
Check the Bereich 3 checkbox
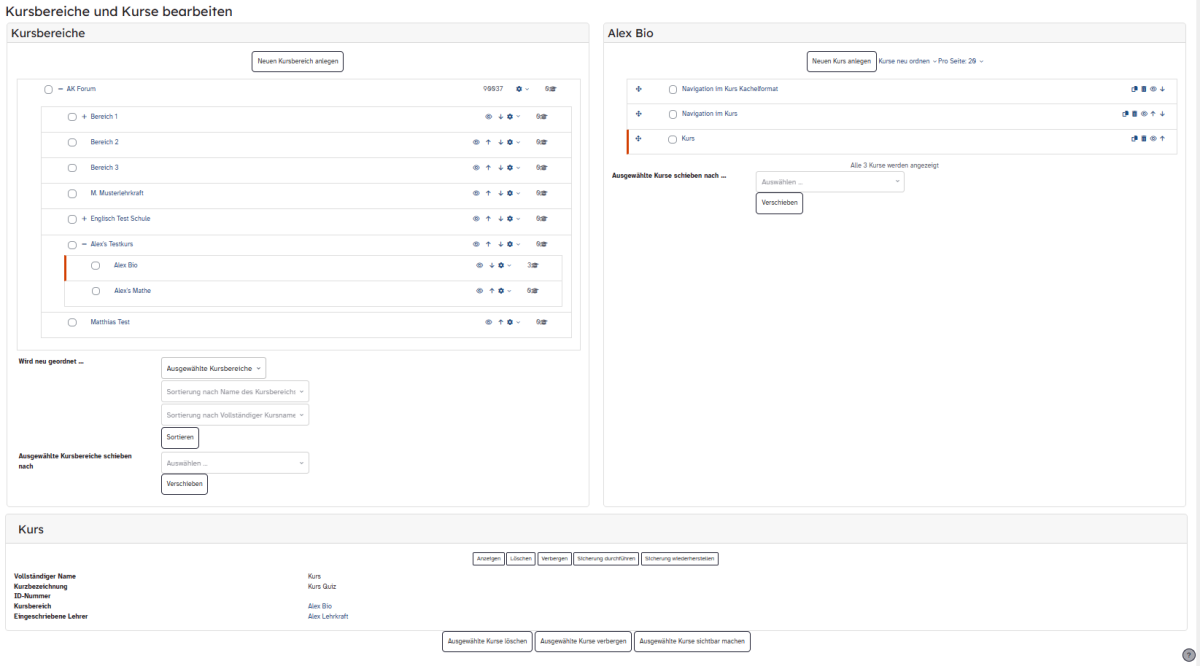tap(72, 168)
